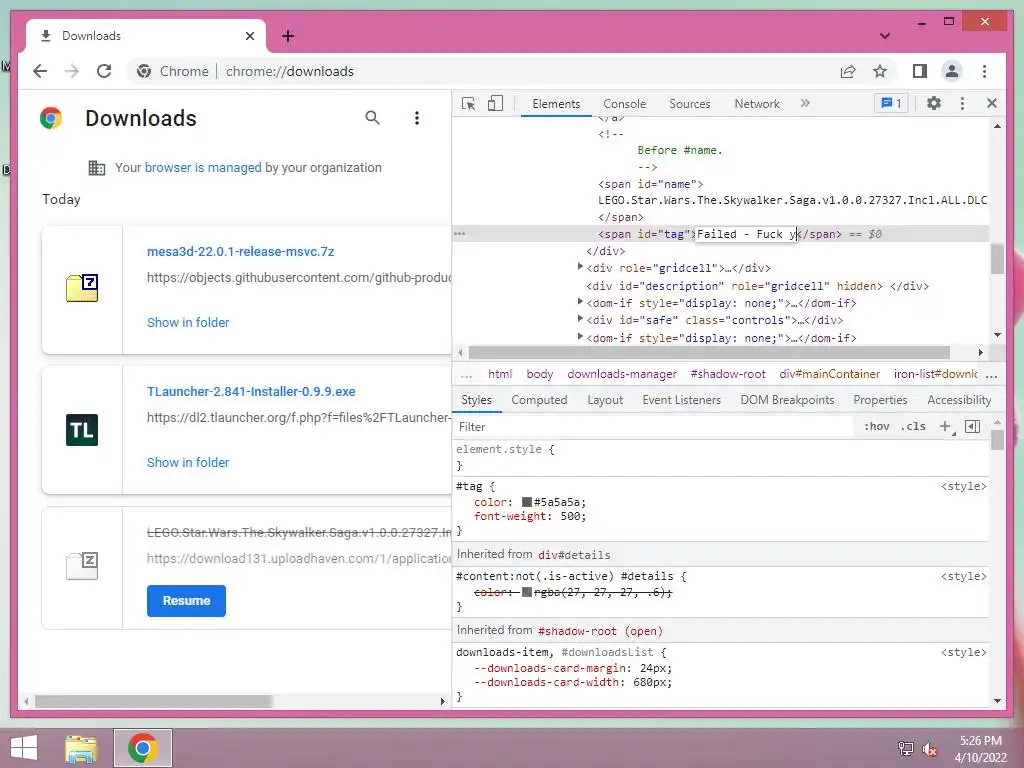Search downloads with the magnifier icon
Image resolution: width=1024 pixels, height=768 pixels.
[x=372, y=118]
